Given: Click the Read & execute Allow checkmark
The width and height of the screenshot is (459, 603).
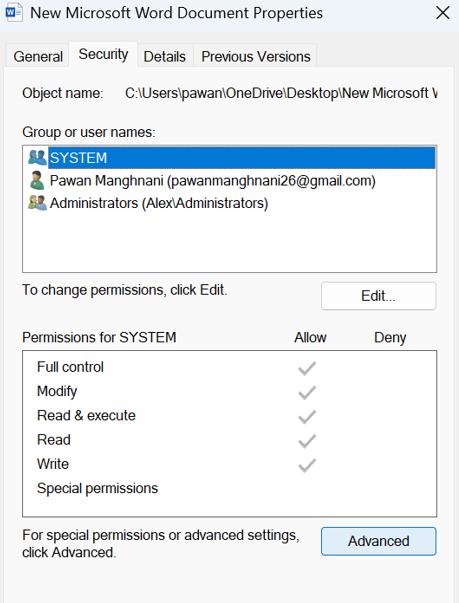Looking at the screenshot, I should (x=307, y=416).
